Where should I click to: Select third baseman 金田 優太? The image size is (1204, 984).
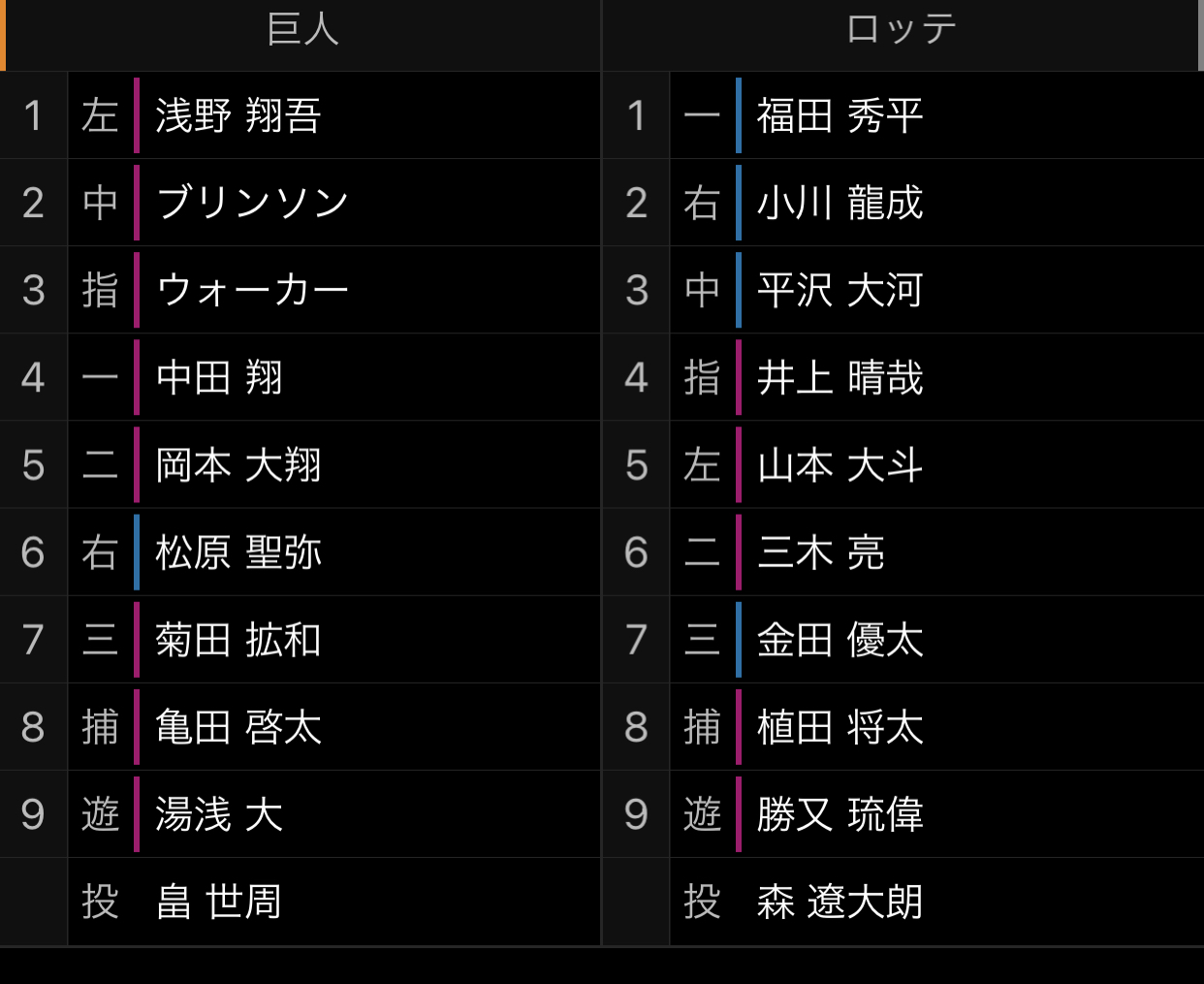[x=840, y=640]
